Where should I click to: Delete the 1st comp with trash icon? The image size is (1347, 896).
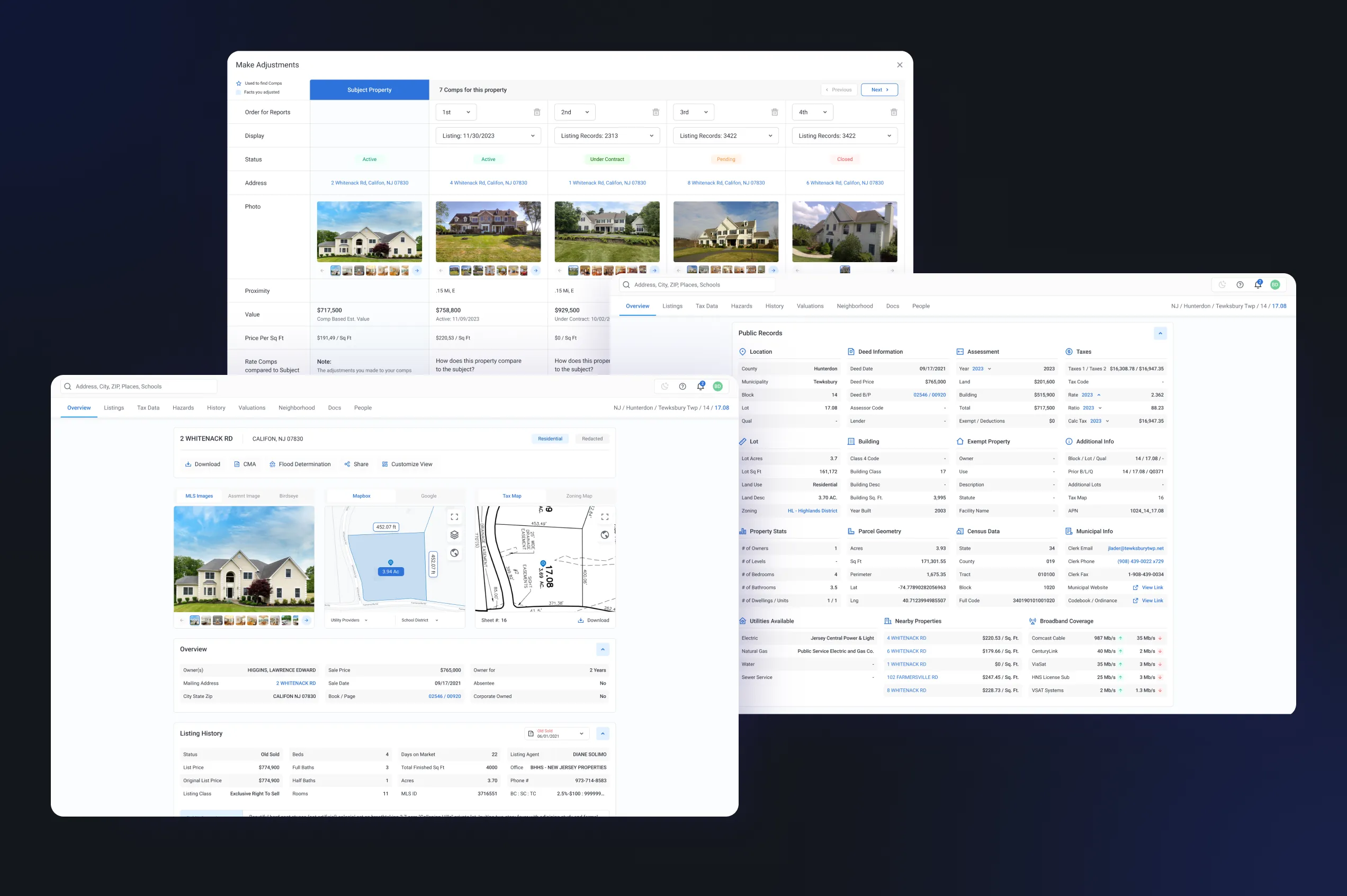pos(536,113)
